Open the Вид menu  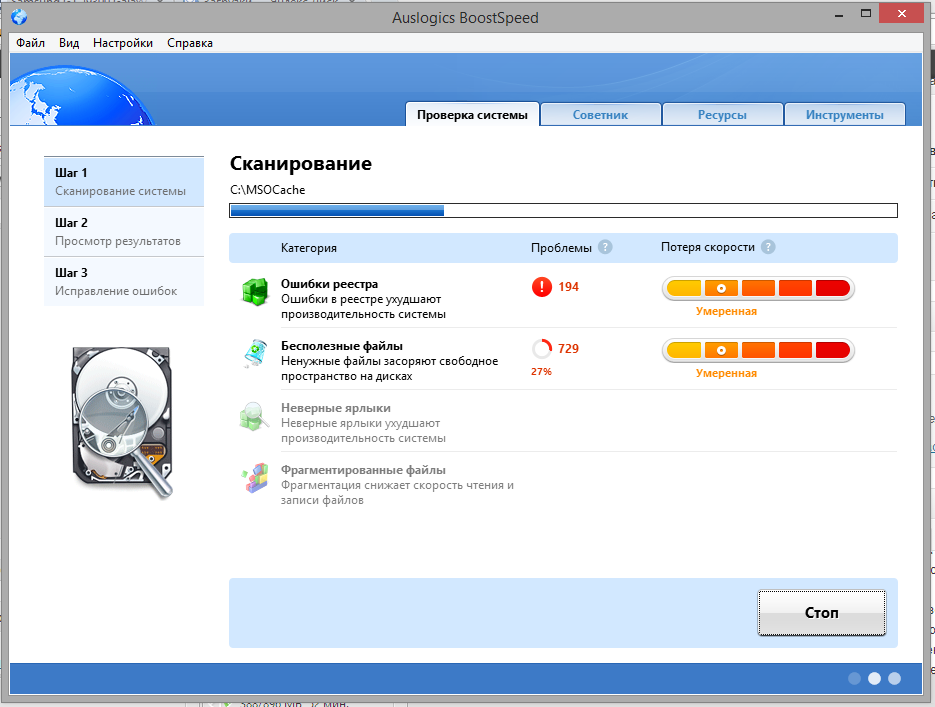click(69, 43)
